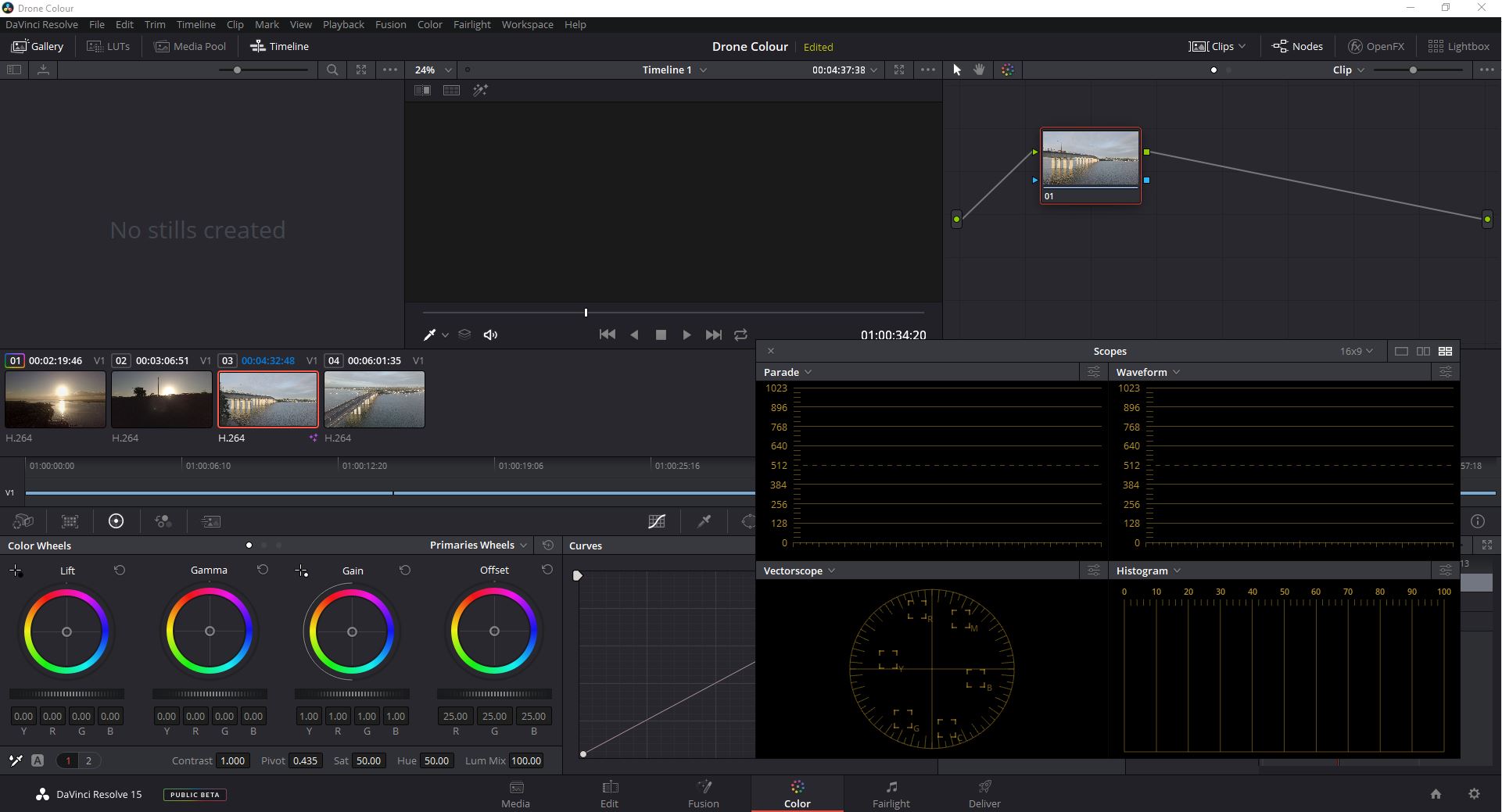This screenshot has width=1502, height=812.
Task: Toggle the OpenFX panel
Action: [1376, 46]
